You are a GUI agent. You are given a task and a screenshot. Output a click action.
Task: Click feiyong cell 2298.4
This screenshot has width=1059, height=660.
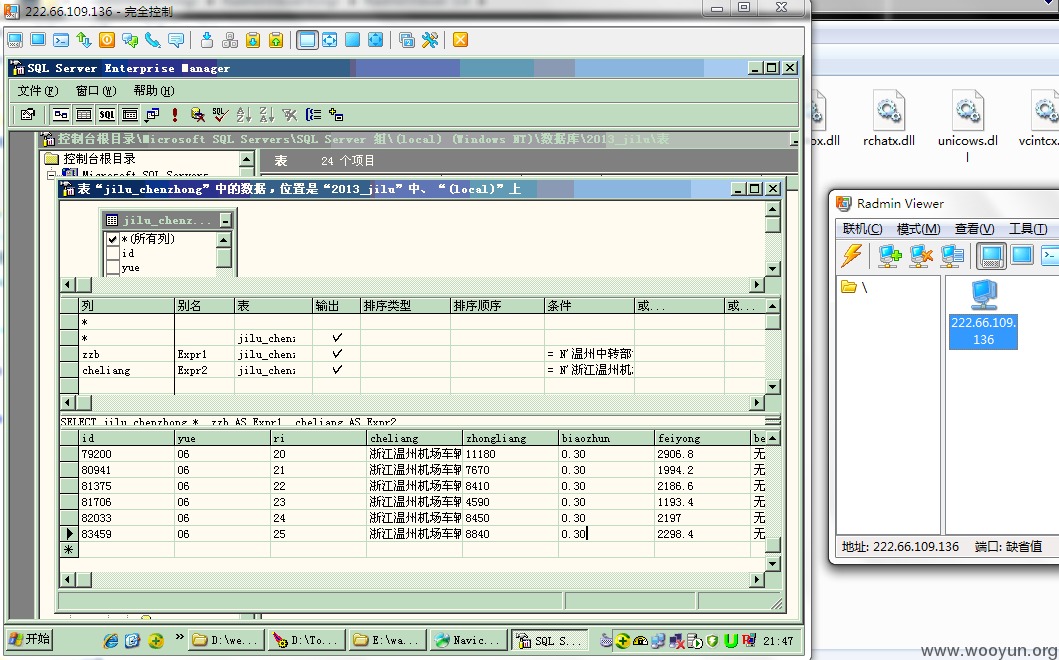[702, 534]
